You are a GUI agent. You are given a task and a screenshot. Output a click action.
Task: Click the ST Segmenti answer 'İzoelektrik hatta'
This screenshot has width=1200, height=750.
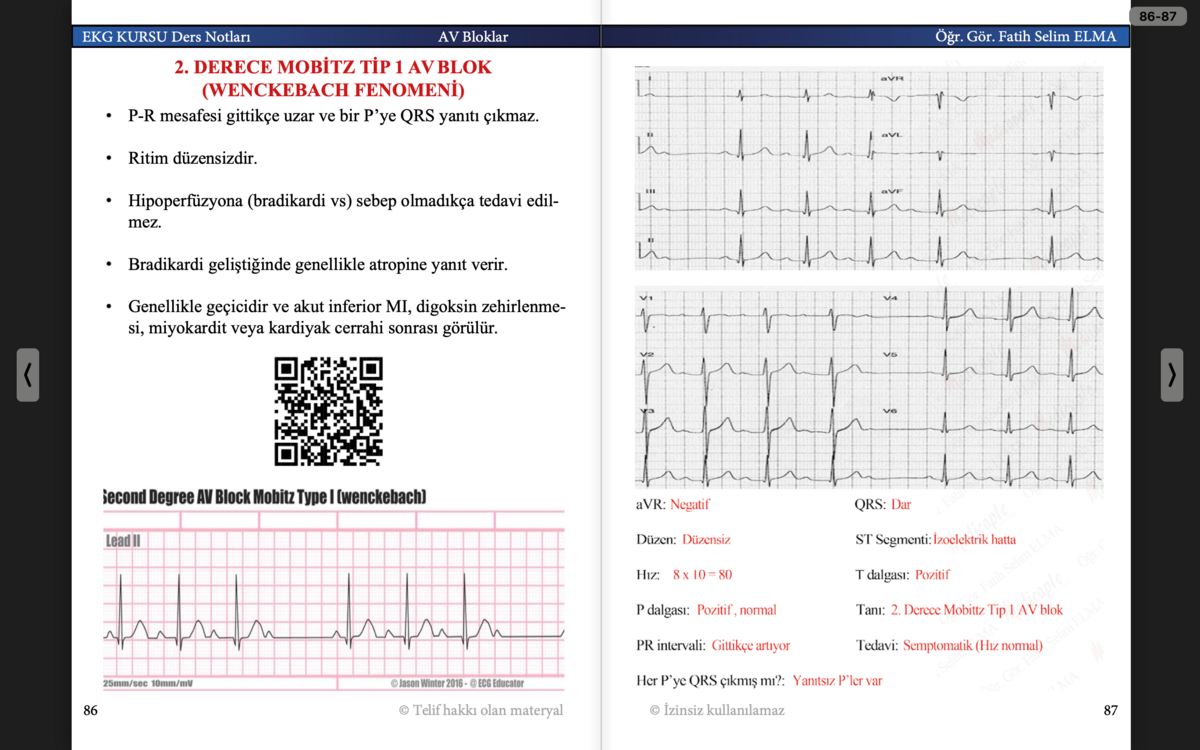974,539
